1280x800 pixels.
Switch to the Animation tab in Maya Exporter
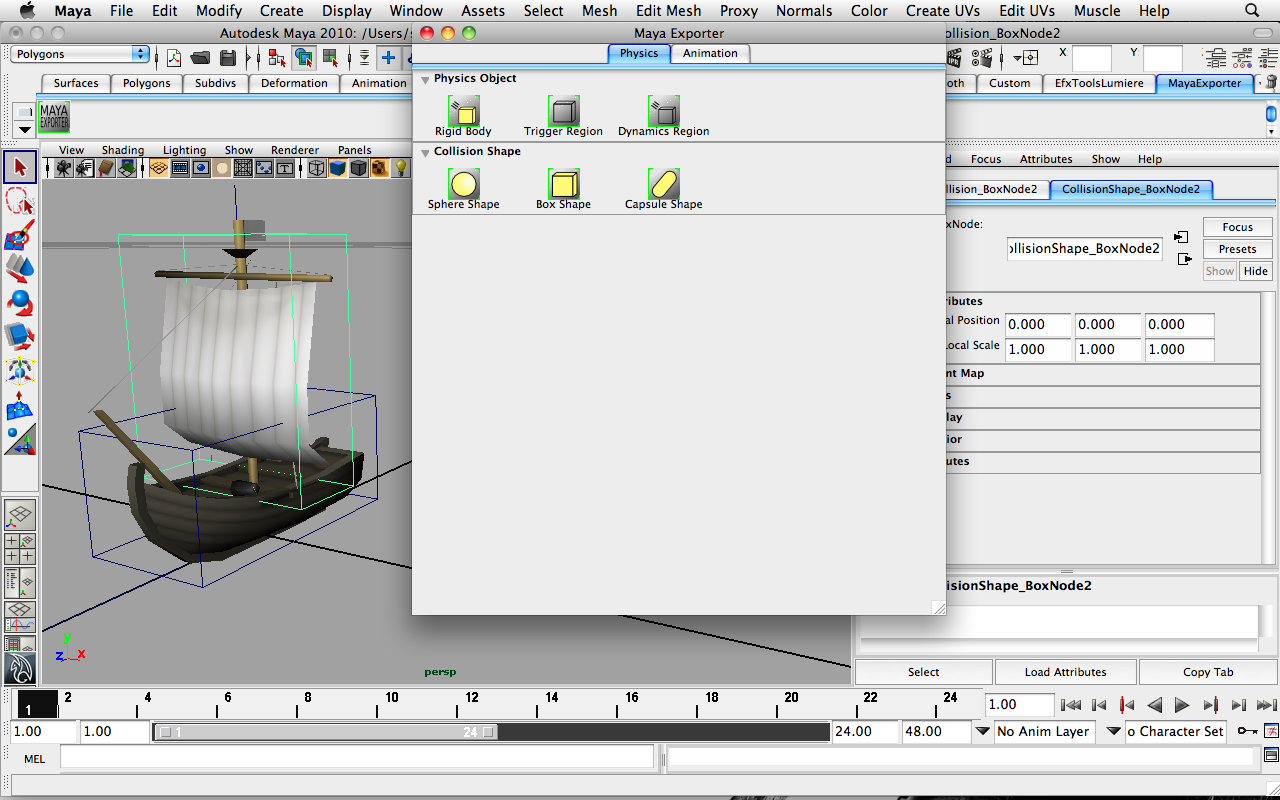click(x=710, y=53)
